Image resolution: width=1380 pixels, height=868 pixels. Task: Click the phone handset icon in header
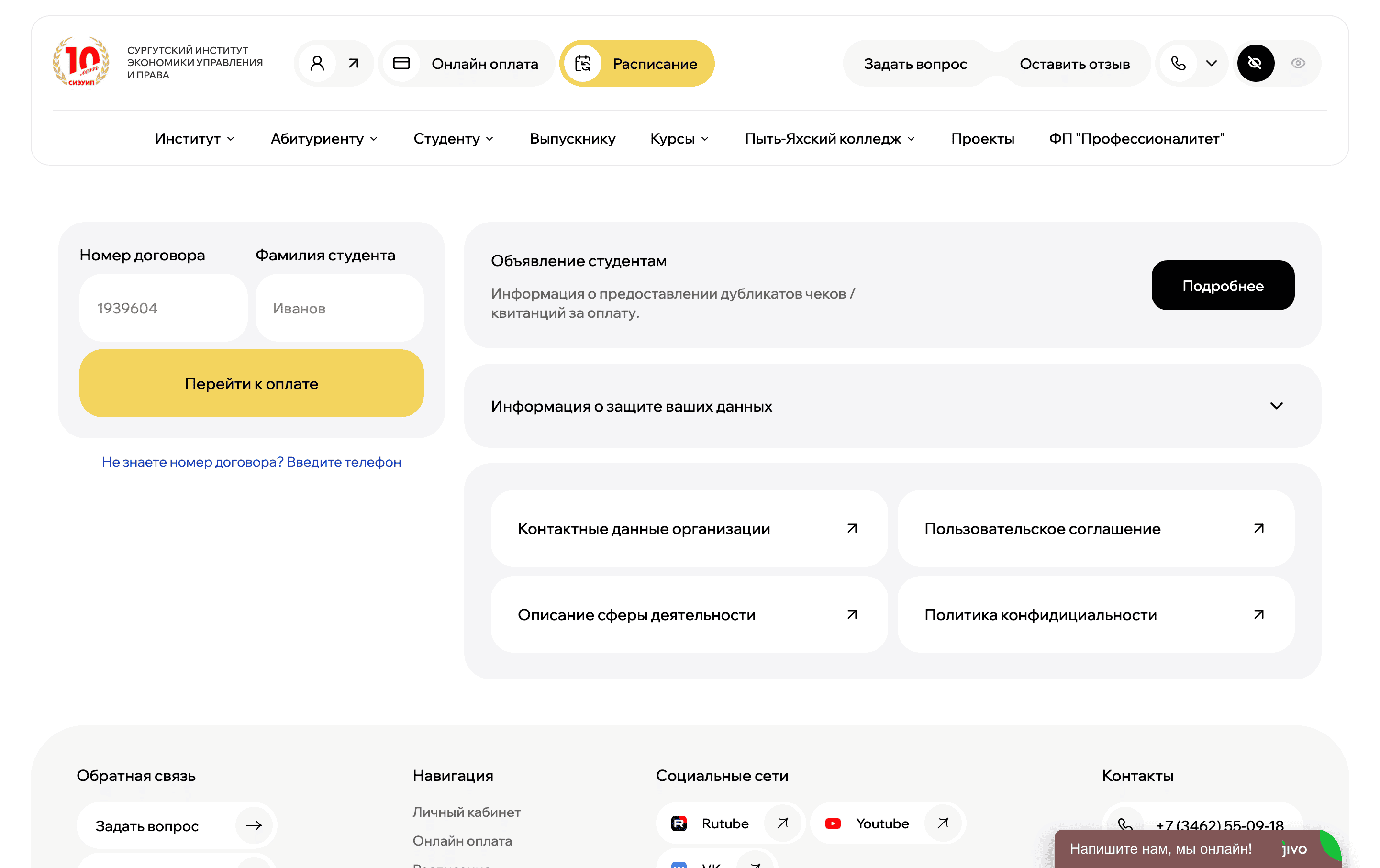pyautogui.click(x=1178, y=63)
